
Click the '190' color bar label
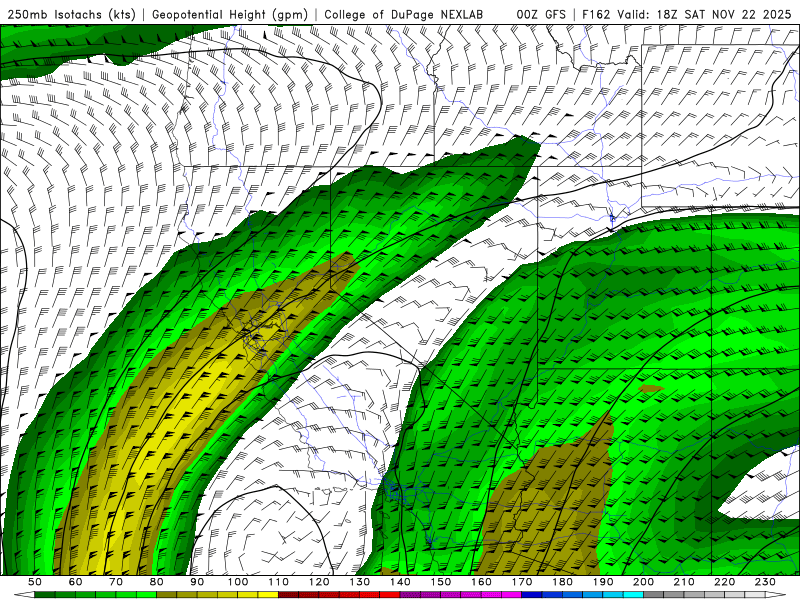click(x=603, y=582)
